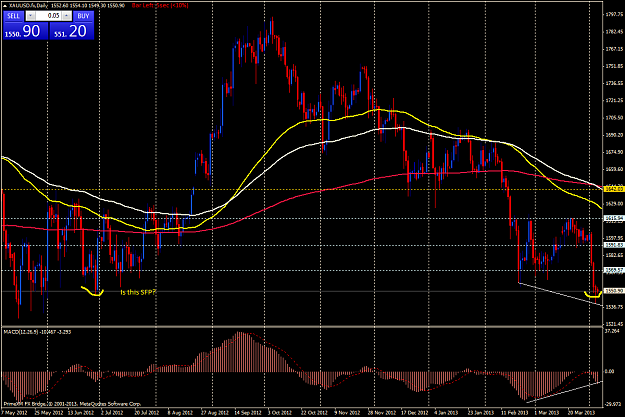This screenshot has width=625, height=417.
Task: Click the ask price tile showing 20
Action: pyautogui.click(x=72, y=31)
